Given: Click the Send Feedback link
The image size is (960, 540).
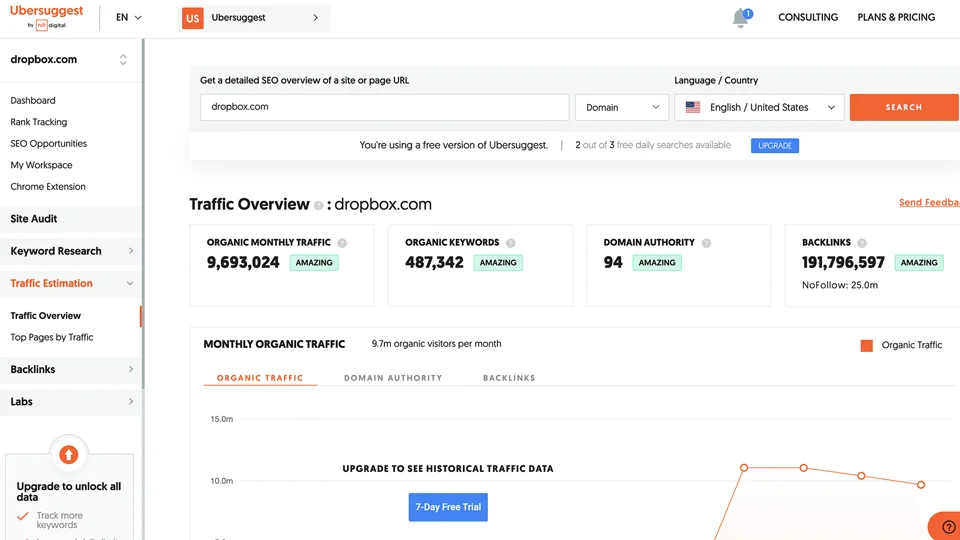Looking at the screenshot, I should [x=929, y=202].
